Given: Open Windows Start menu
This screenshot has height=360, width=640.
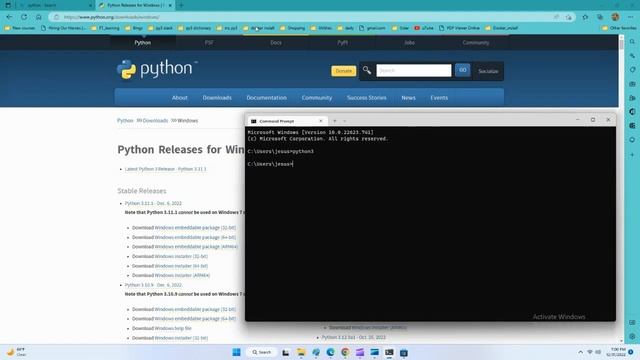Looking at the screenshot, I should coord(236,352).
